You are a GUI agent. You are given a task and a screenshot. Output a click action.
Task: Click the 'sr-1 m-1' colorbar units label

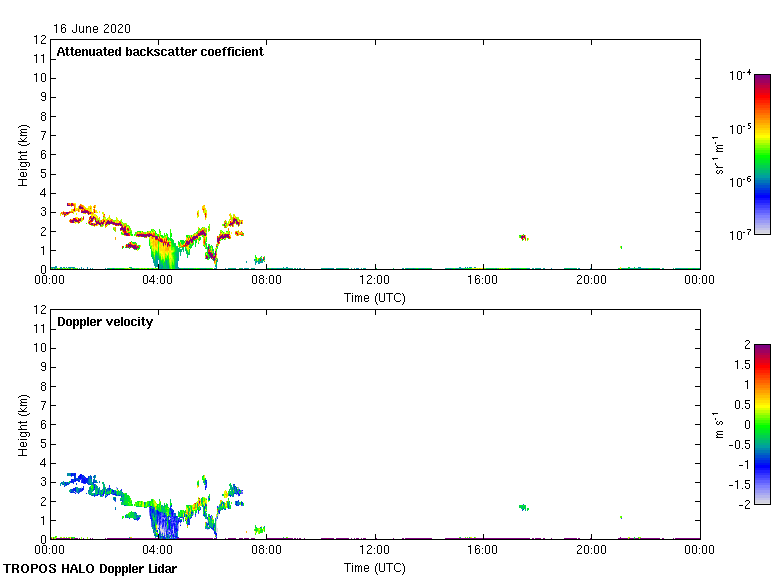pos(719,154)
